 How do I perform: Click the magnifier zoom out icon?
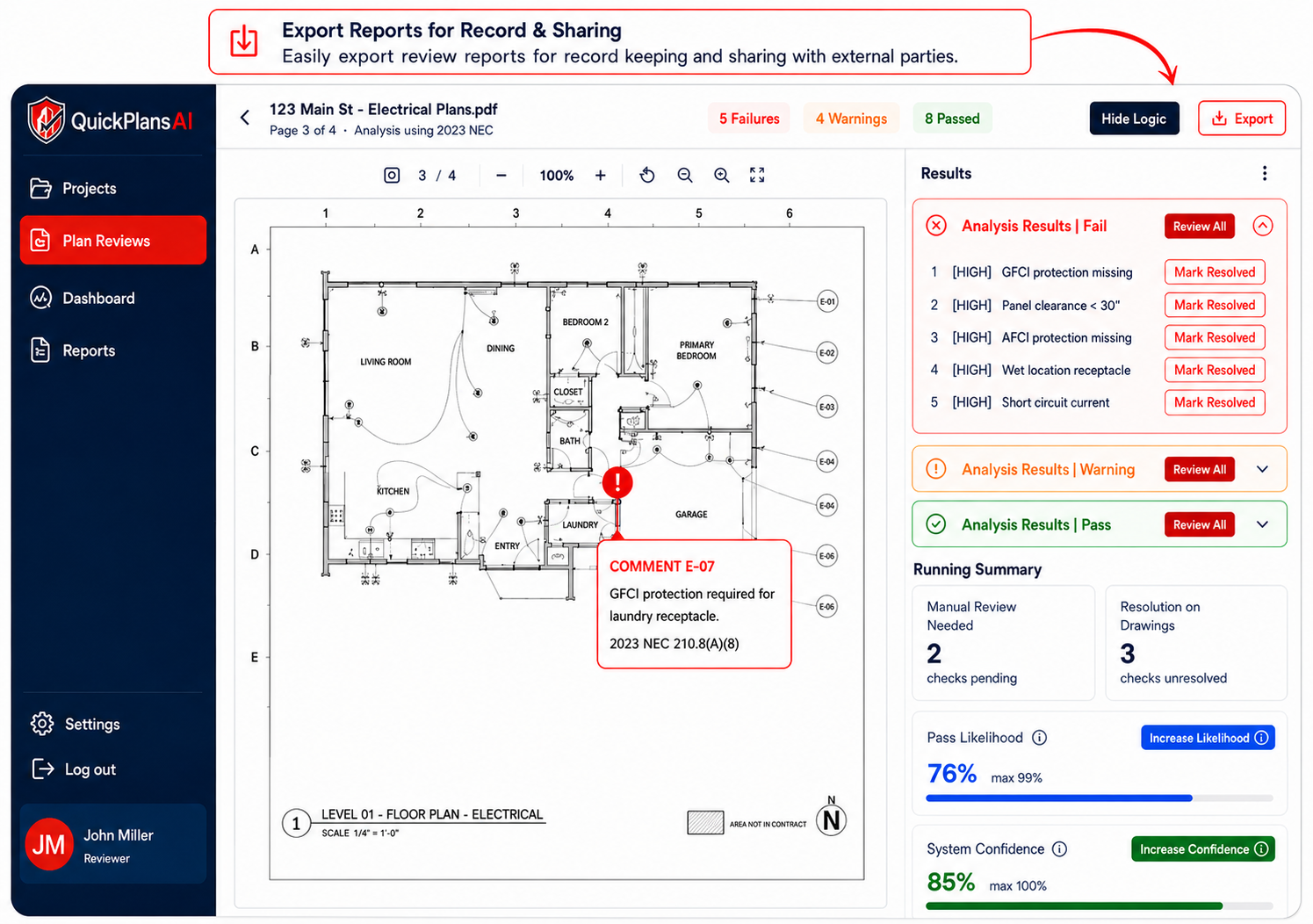[x=685, y=175]
